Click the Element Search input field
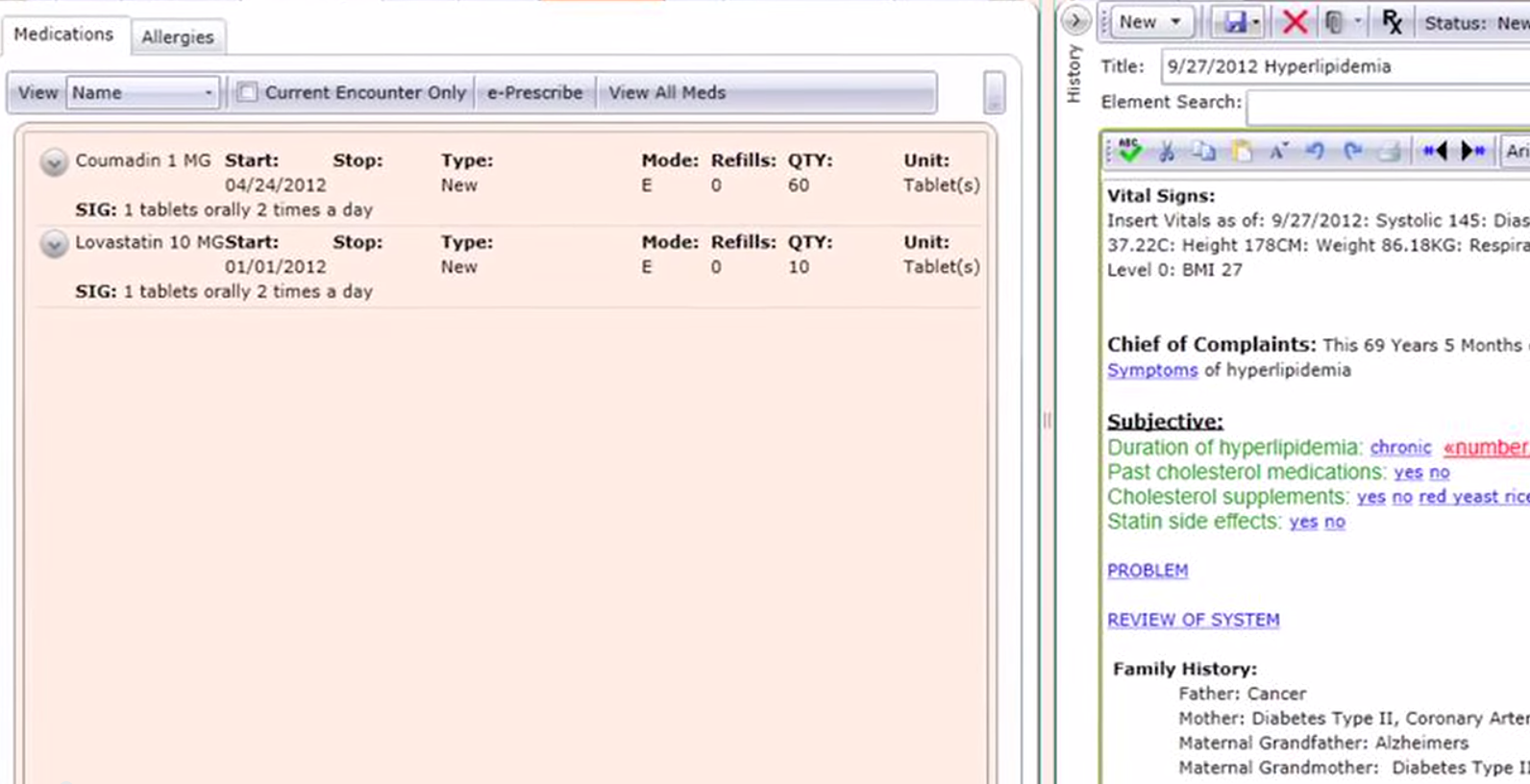 click(1388, 108)
